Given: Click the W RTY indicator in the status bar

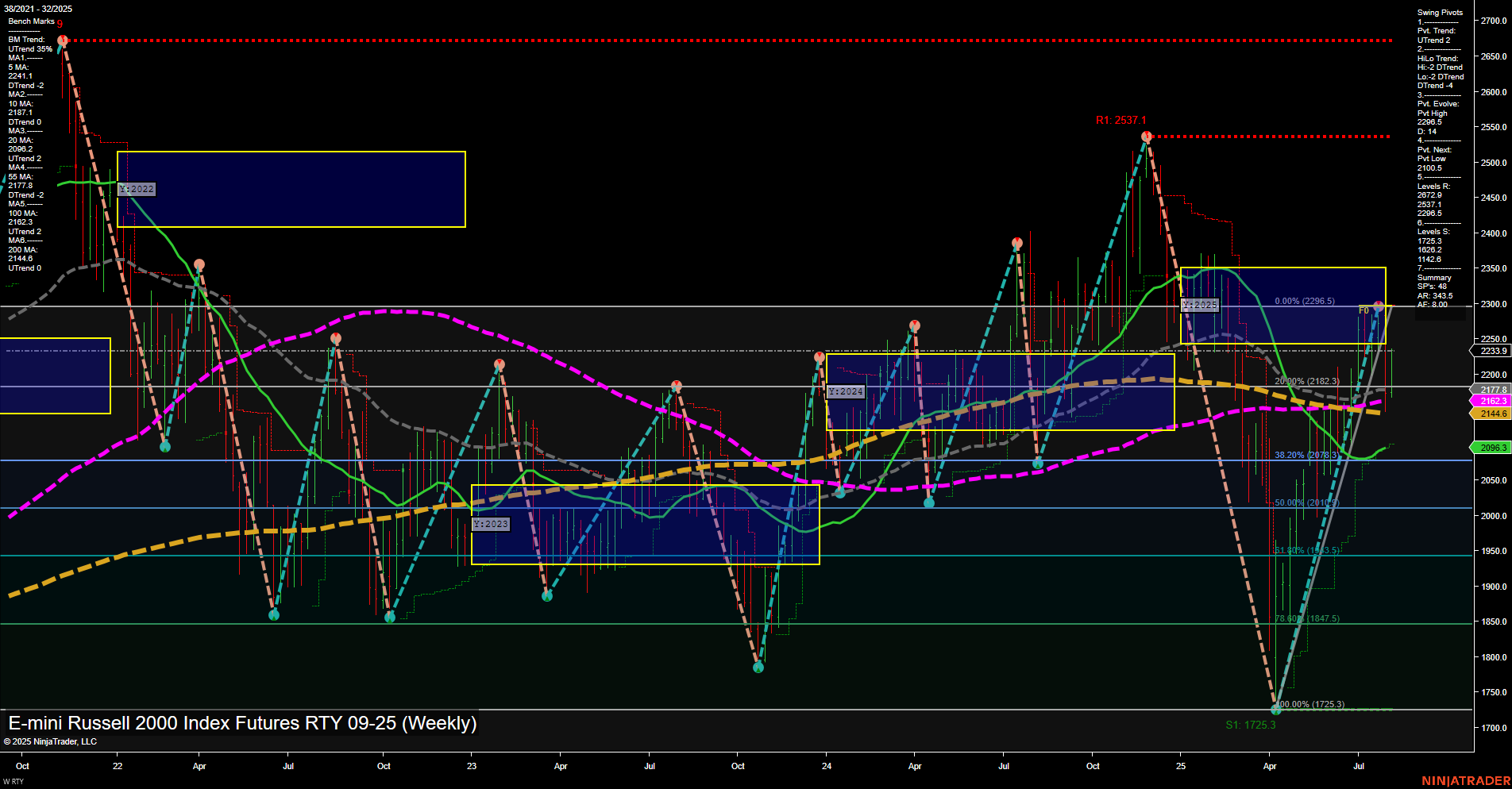Looking at the screenshot, I should 12,782.
